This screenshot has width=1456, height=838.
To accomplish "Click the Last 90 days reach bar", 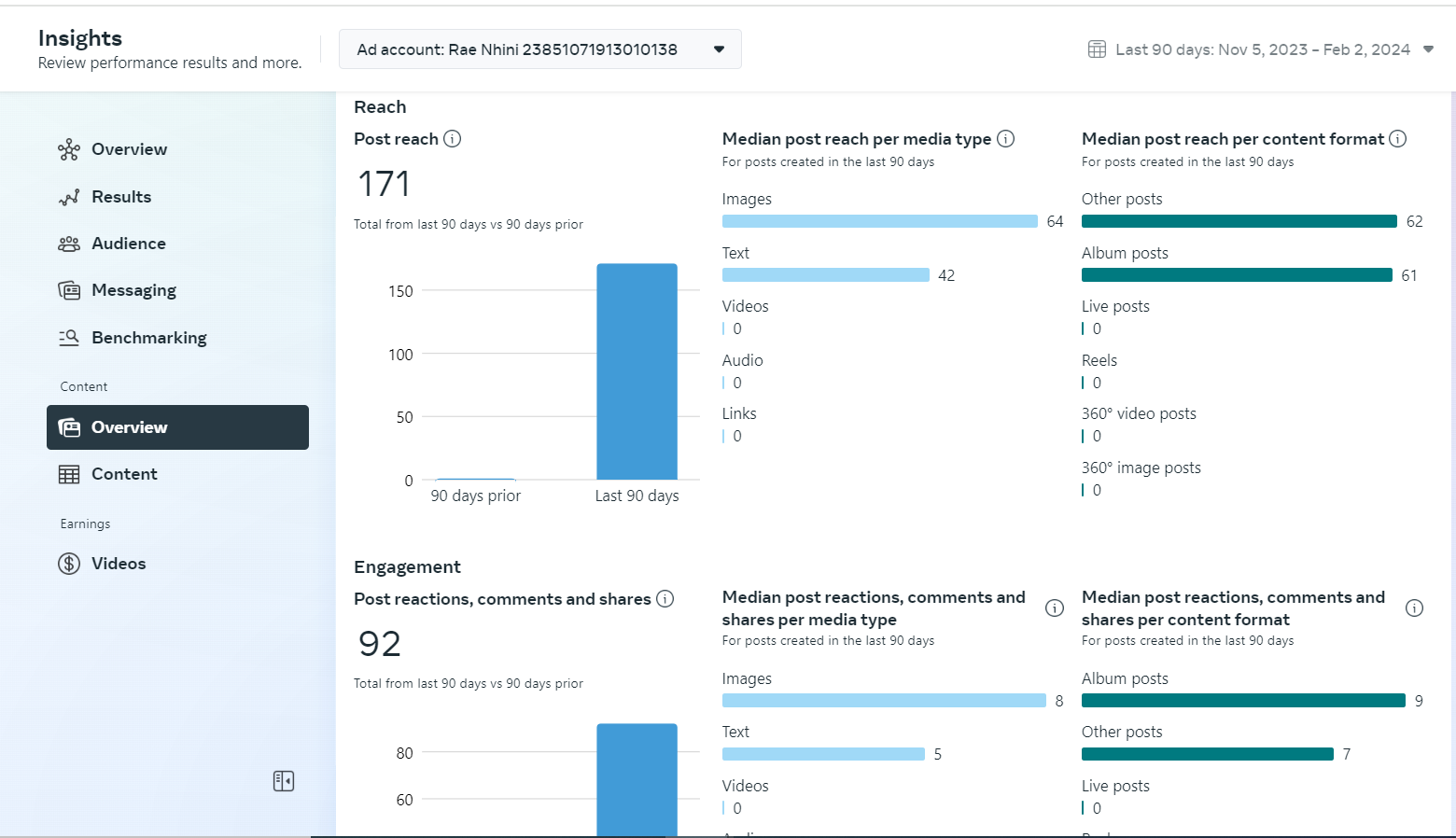I will [x=637, y=371].
